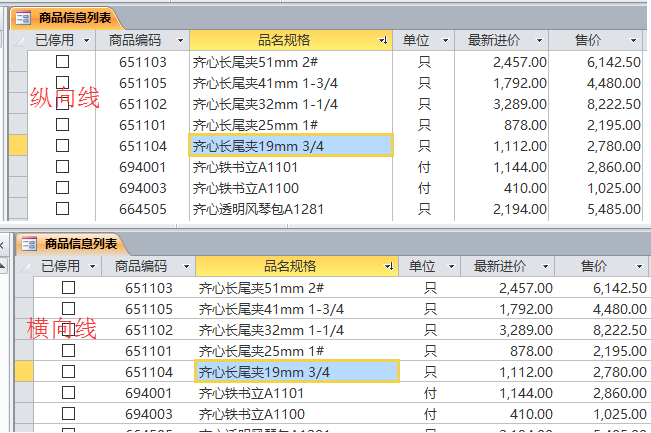Select product code 664505 in upper datasheet
Image resolution: width=651 pixels, height=433 pixels.
click(x=142, y=209)
